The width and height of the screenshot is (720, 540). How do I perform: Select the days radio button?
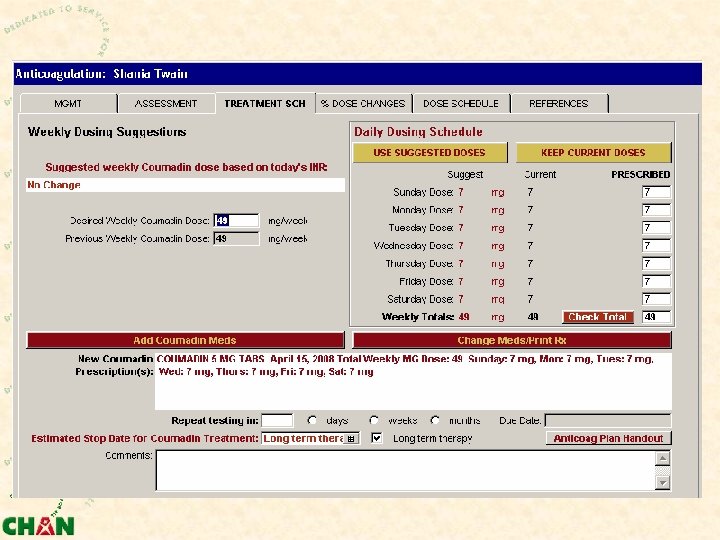312,420
